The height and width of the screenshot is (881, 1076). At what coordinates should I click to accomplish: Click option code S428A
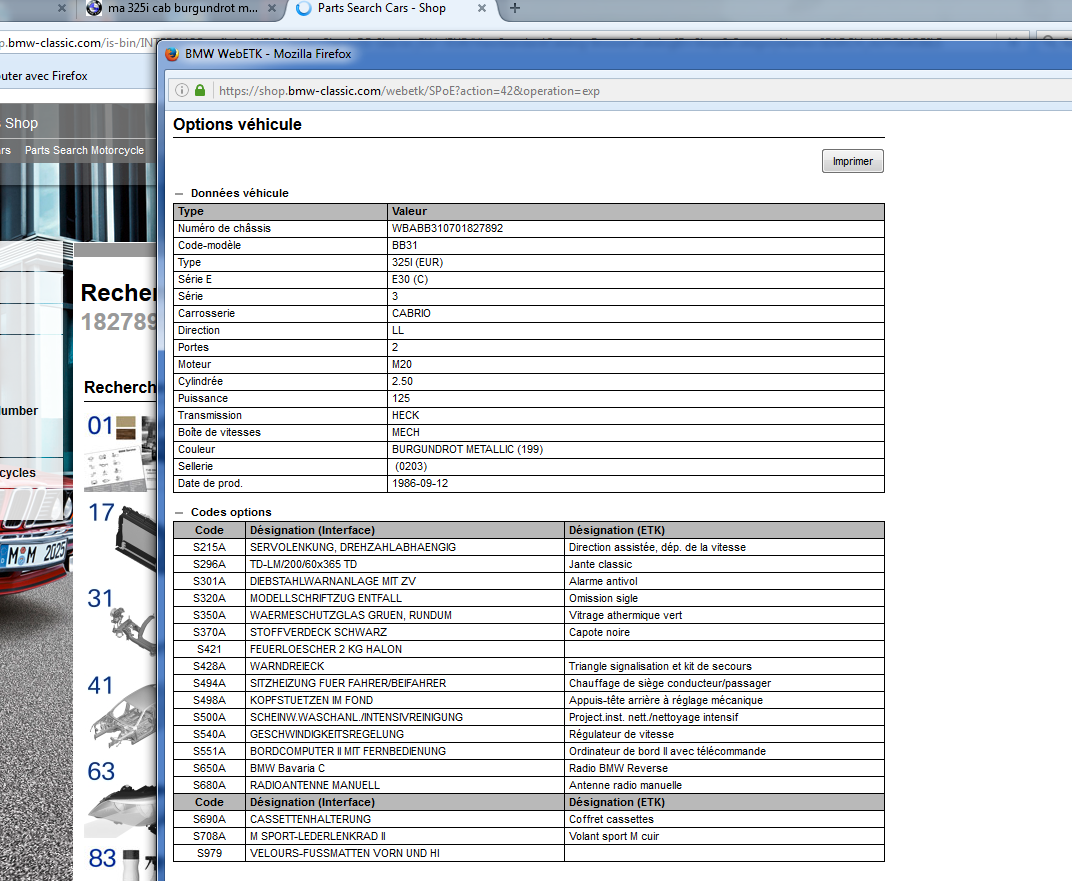(x=209, y=666)
